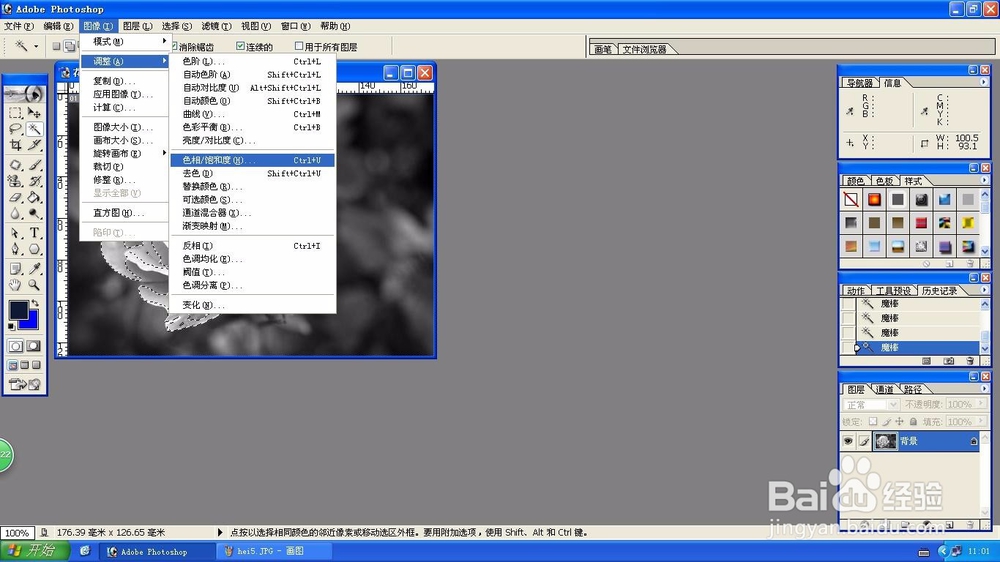Click create new style button in Styles panel
The image size is (1000, 562).
(950, 263)
